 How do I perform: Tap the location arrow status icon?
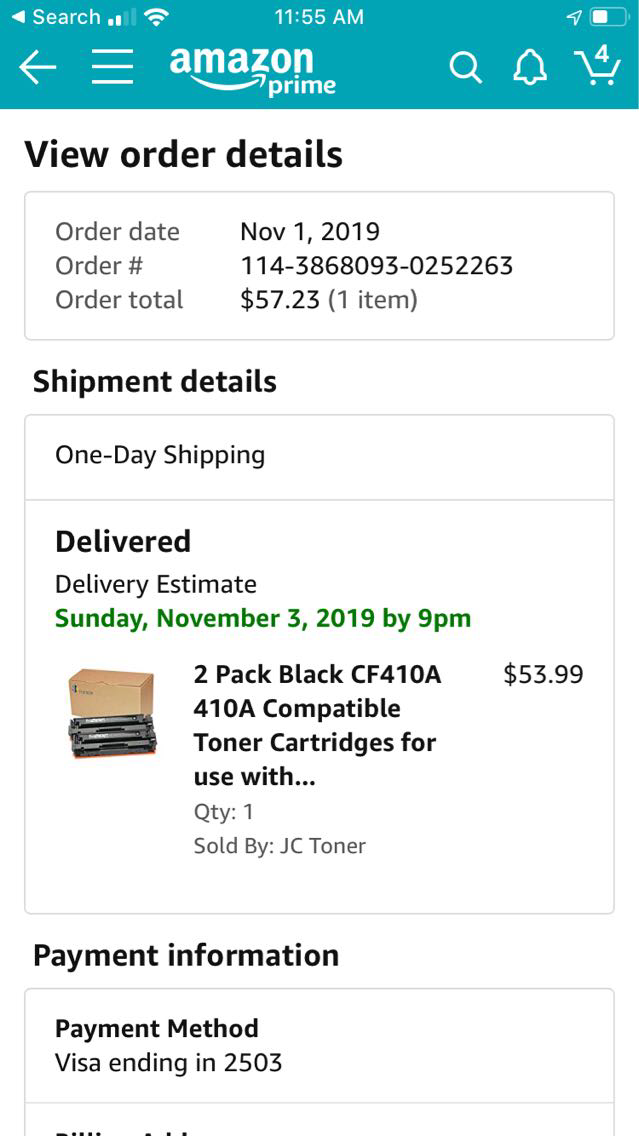tap(574, 17)
